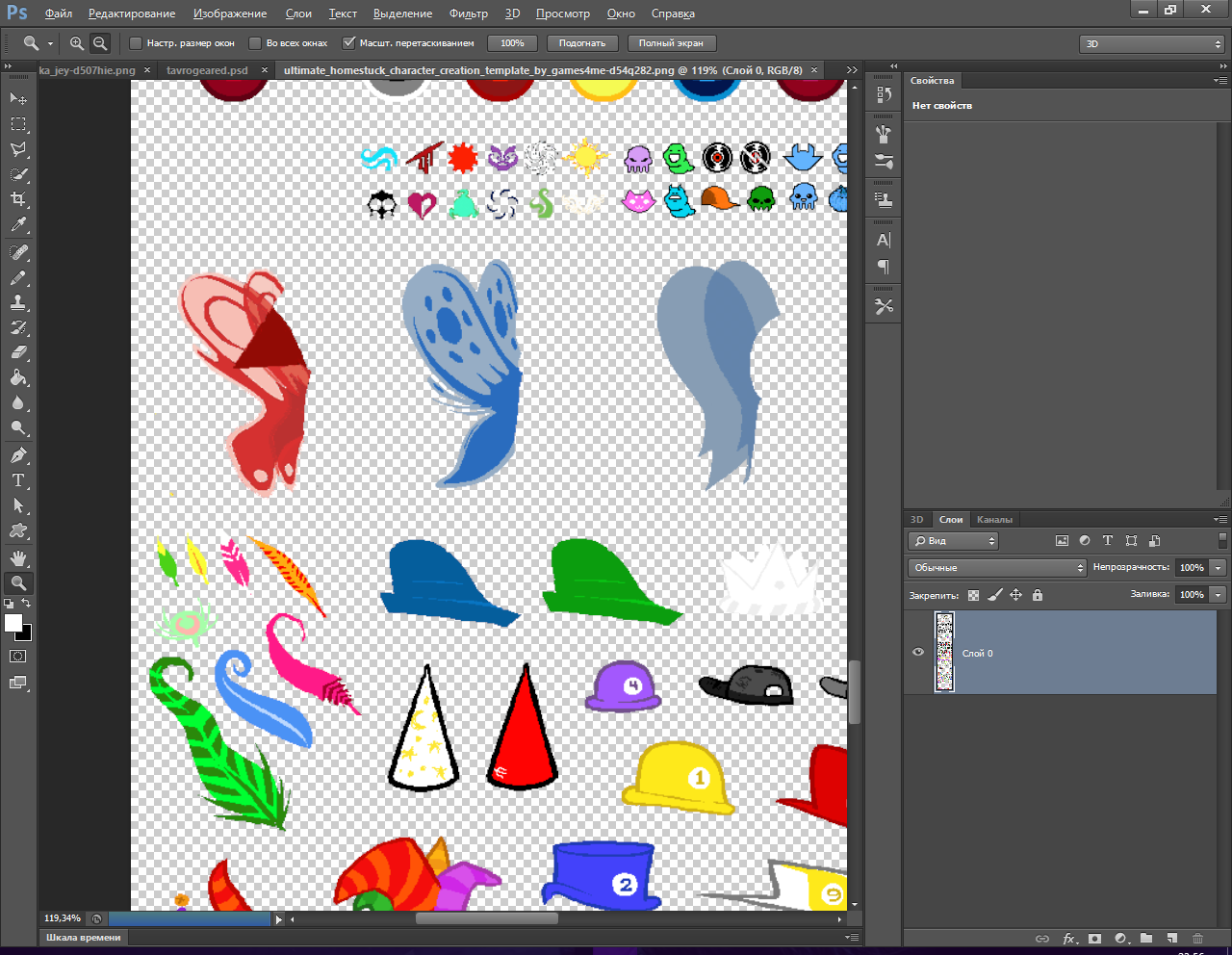Open the History panel icon
The height and width of the screenshot is (955, 1232).
click(884, 94)
